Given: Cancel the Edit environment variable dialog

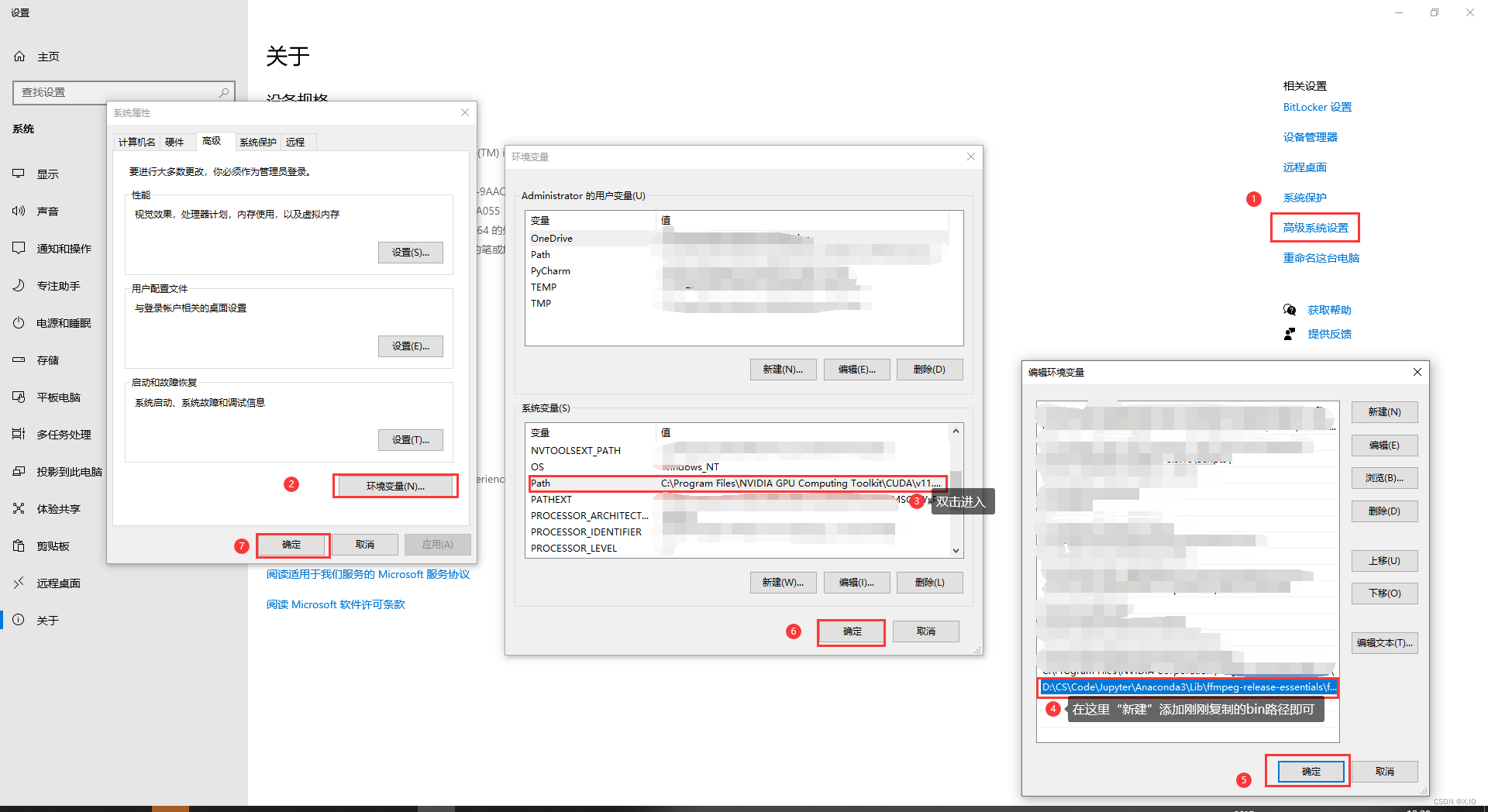Looking at the screenshot, I should coord(1385,772).
